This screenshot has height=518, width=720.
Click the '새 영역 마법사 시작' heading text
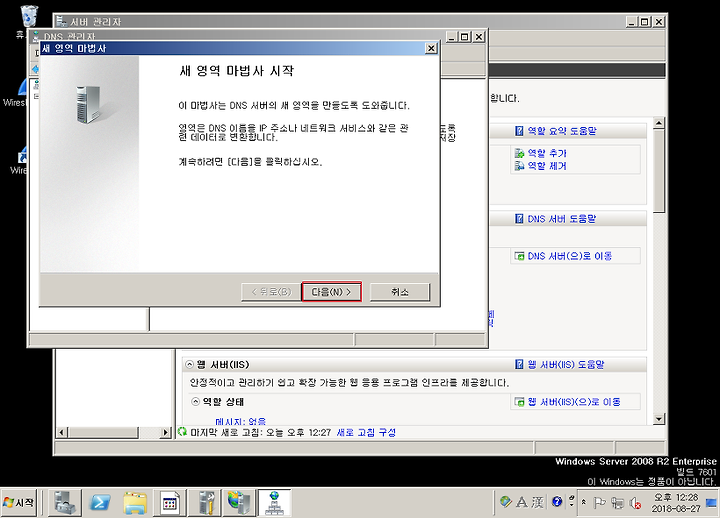(x=236, y=71)
